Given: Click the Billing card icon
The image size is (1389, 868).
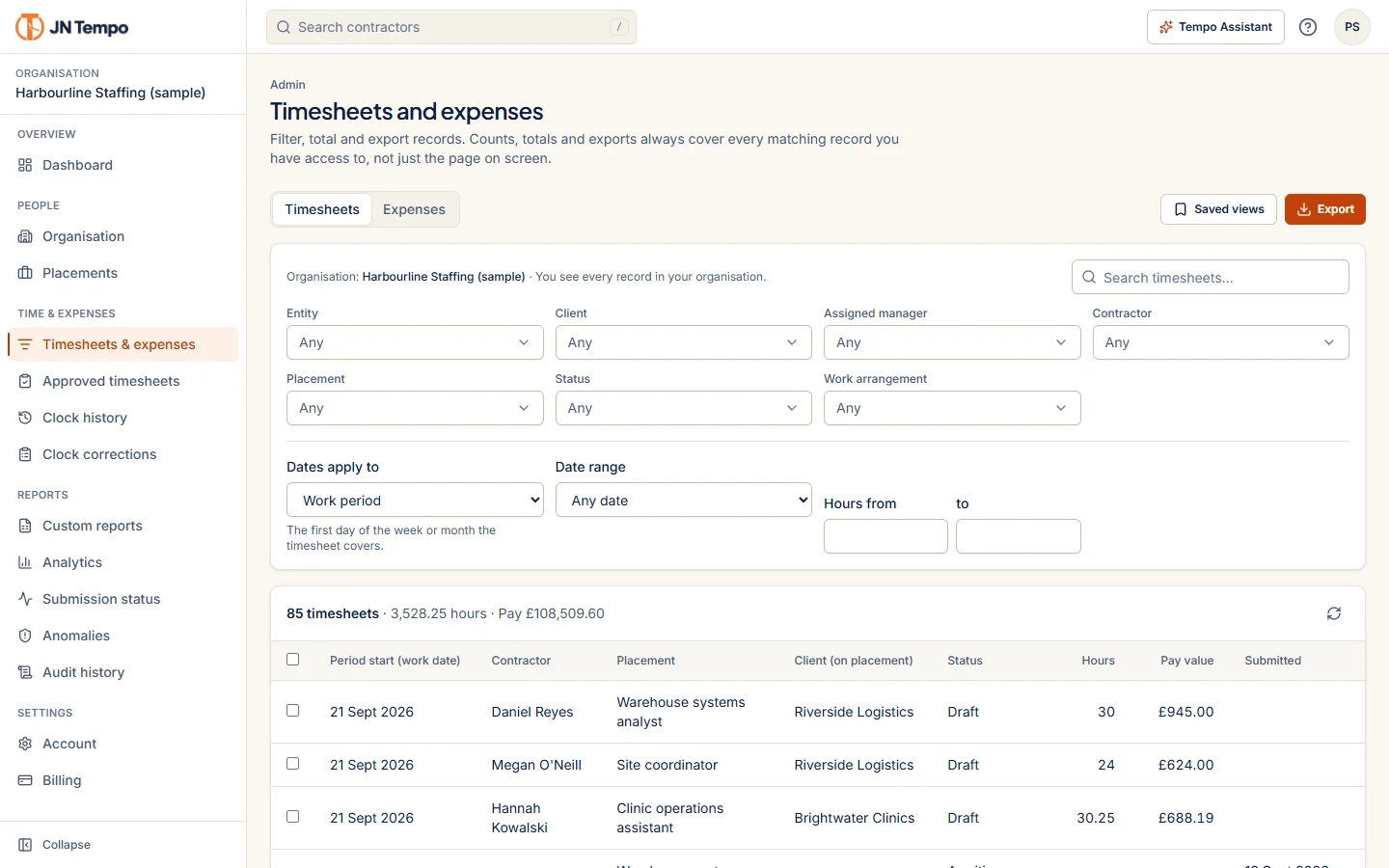Looking at the screenshot, I should click(25, 780).
